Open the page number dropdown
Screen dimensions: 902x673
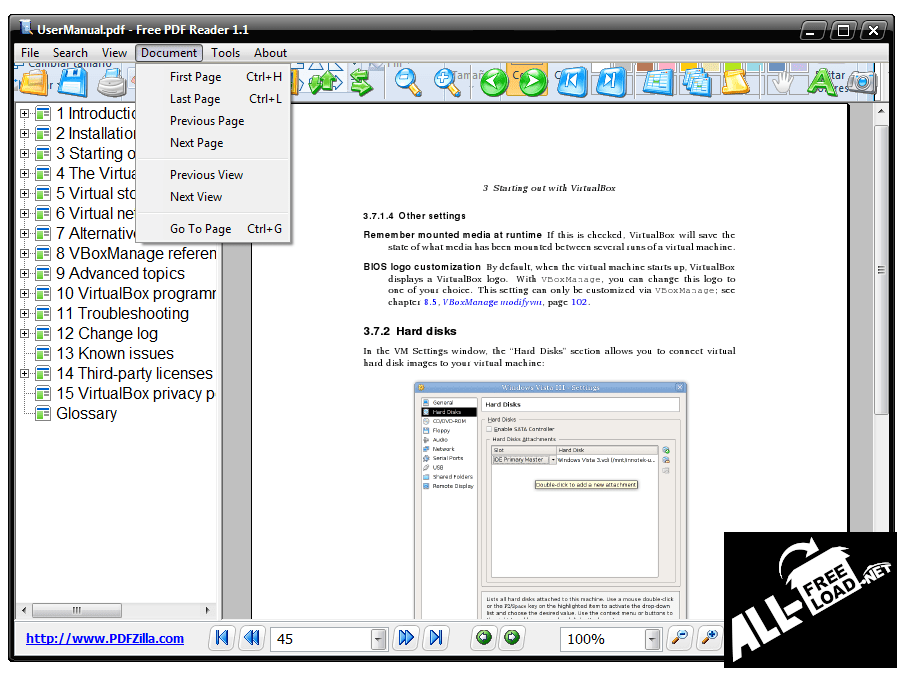tap(378, 639)
